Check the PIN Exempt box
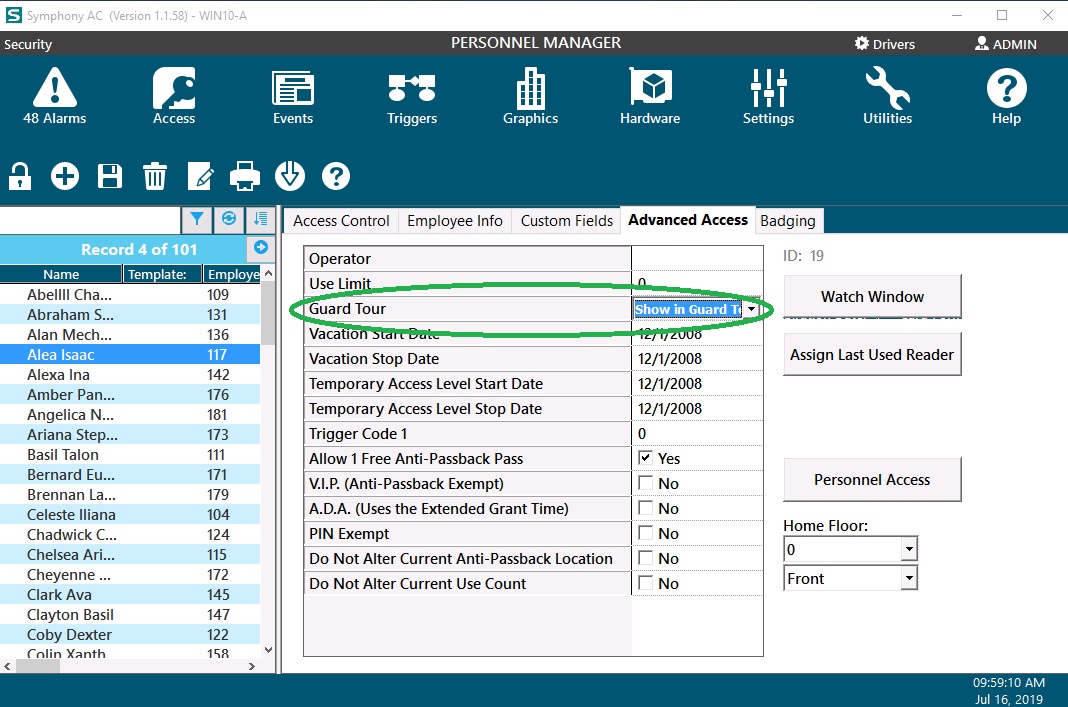1068x707 pixels. (x=645, y=533)
